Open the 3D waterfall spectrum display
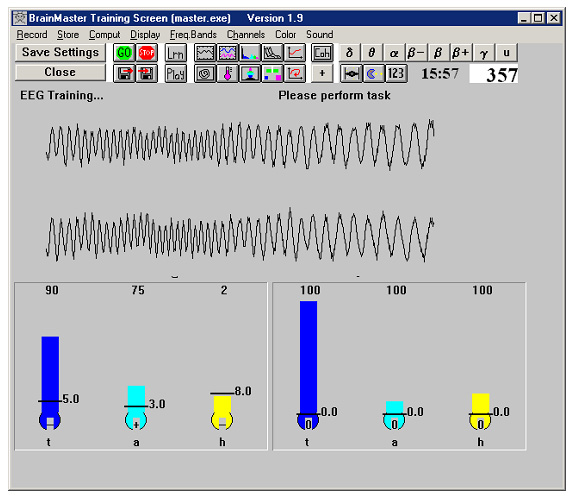The image size is (575, 498). click(x=272, y=53)
